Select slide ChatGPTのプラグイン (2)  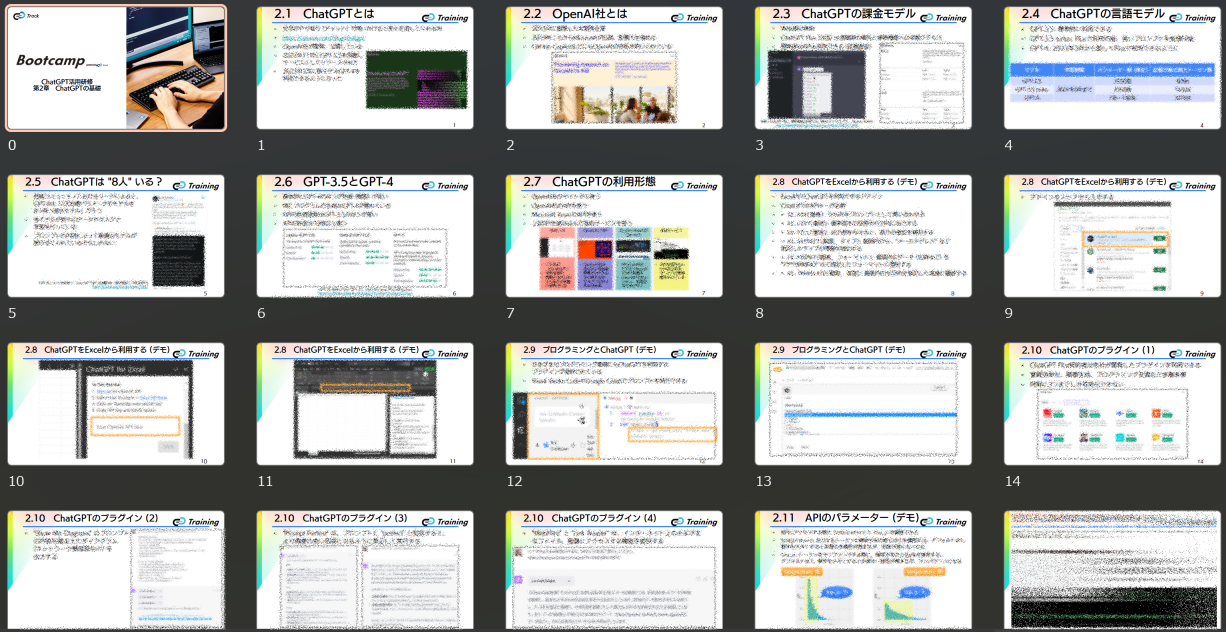pos(116,570)
